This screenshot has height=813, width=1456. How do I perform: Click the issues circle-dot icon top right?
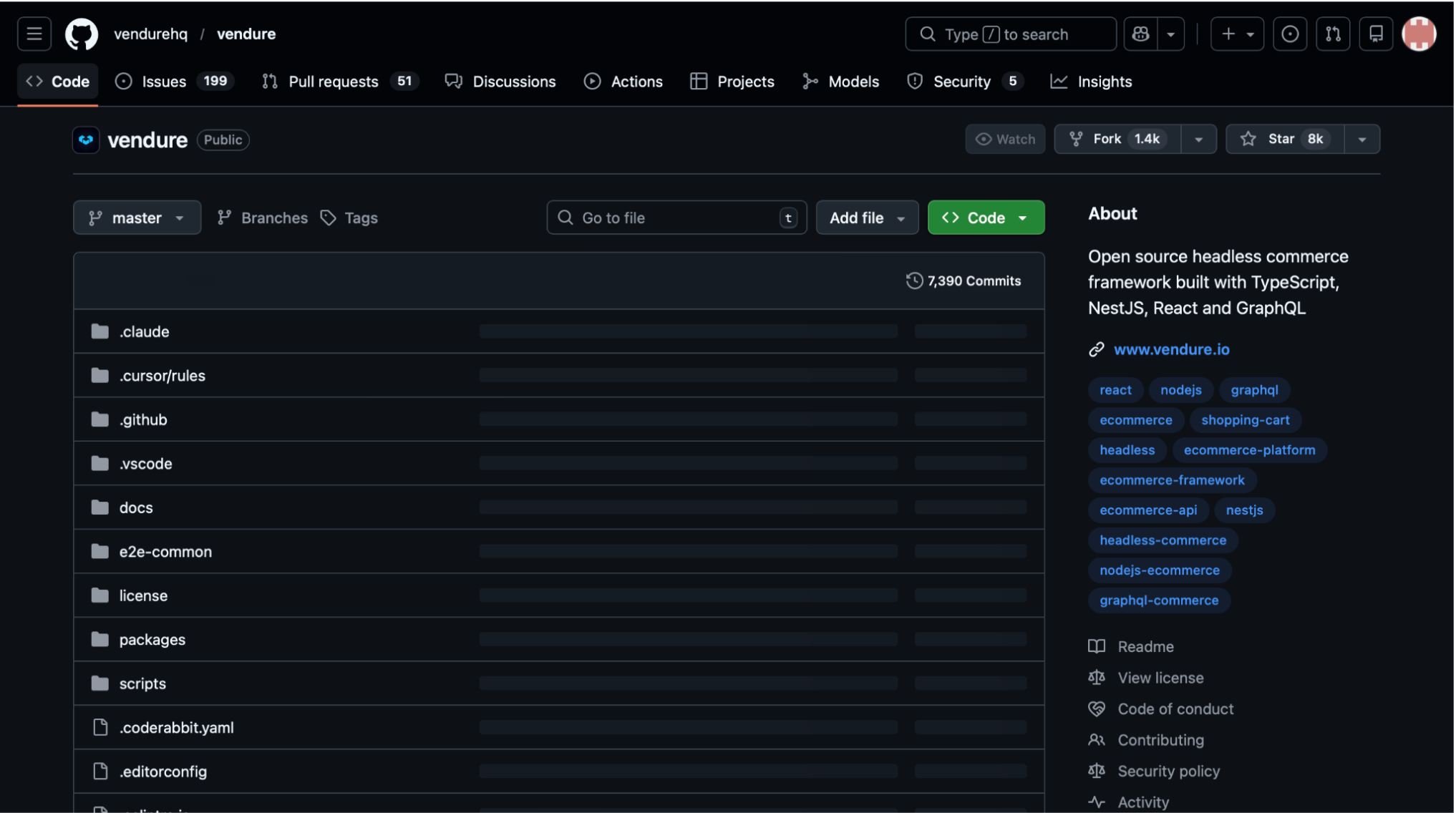[1290, 34]
